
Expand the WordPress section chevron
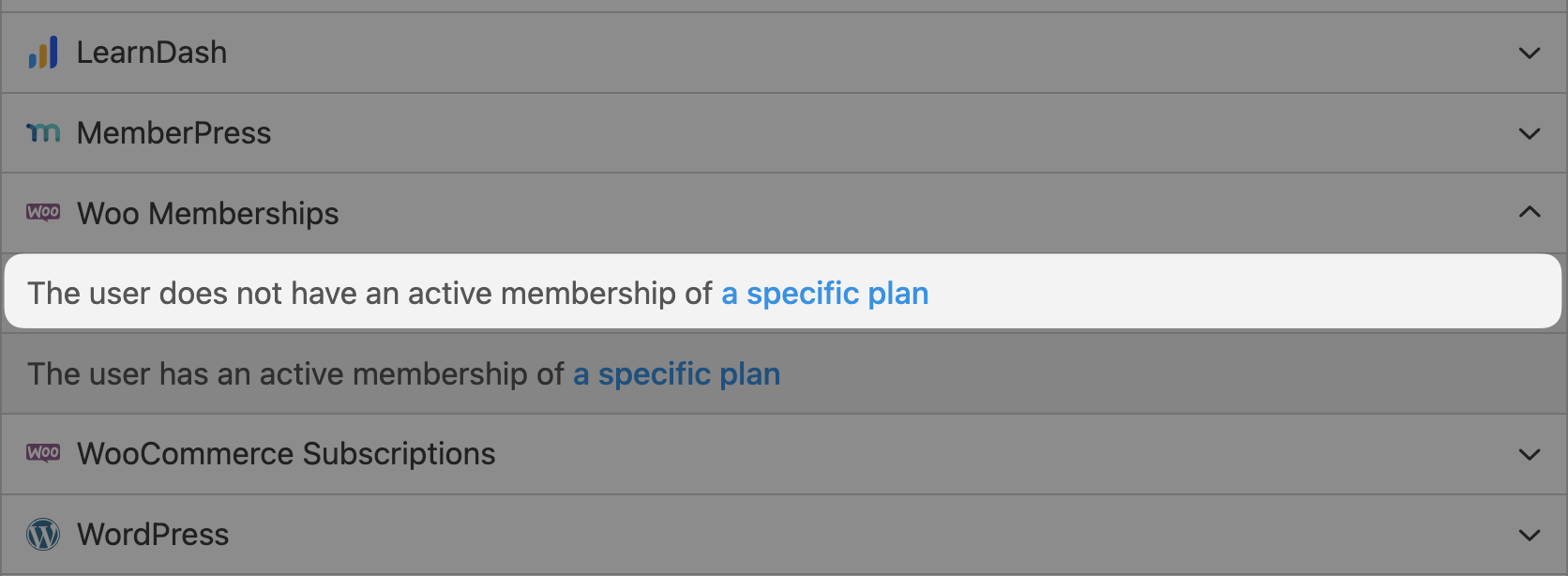click(x=1529, y=535)
